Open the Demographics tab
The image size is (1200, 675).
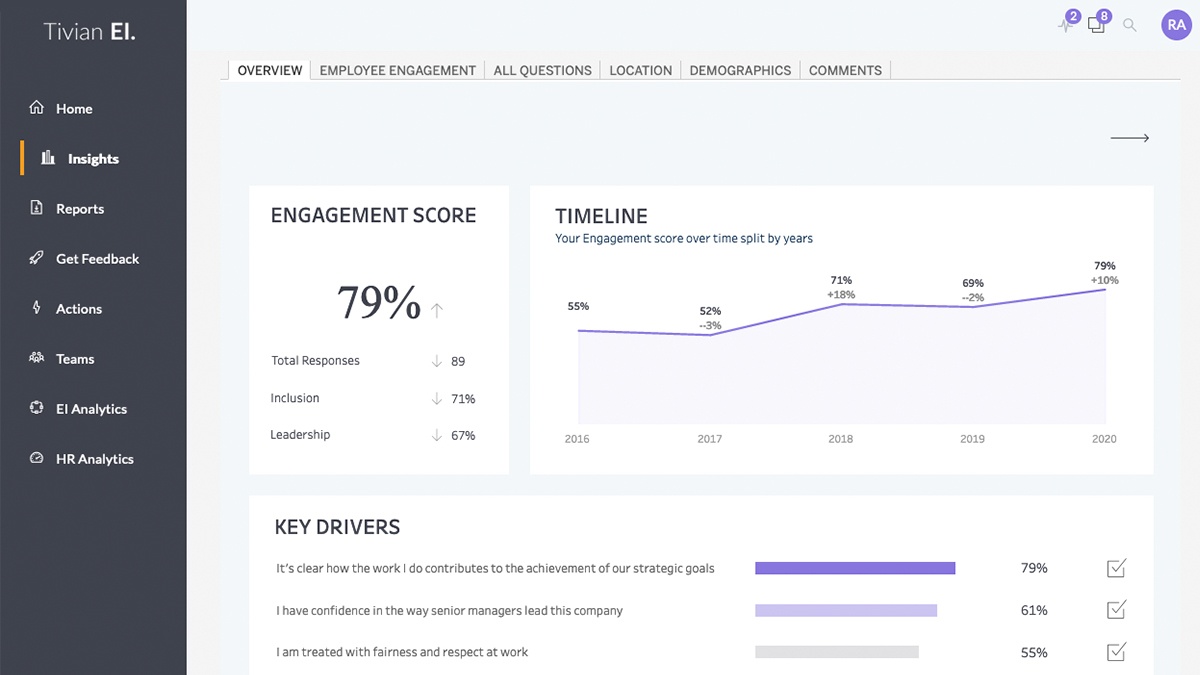tap(740, 70)
